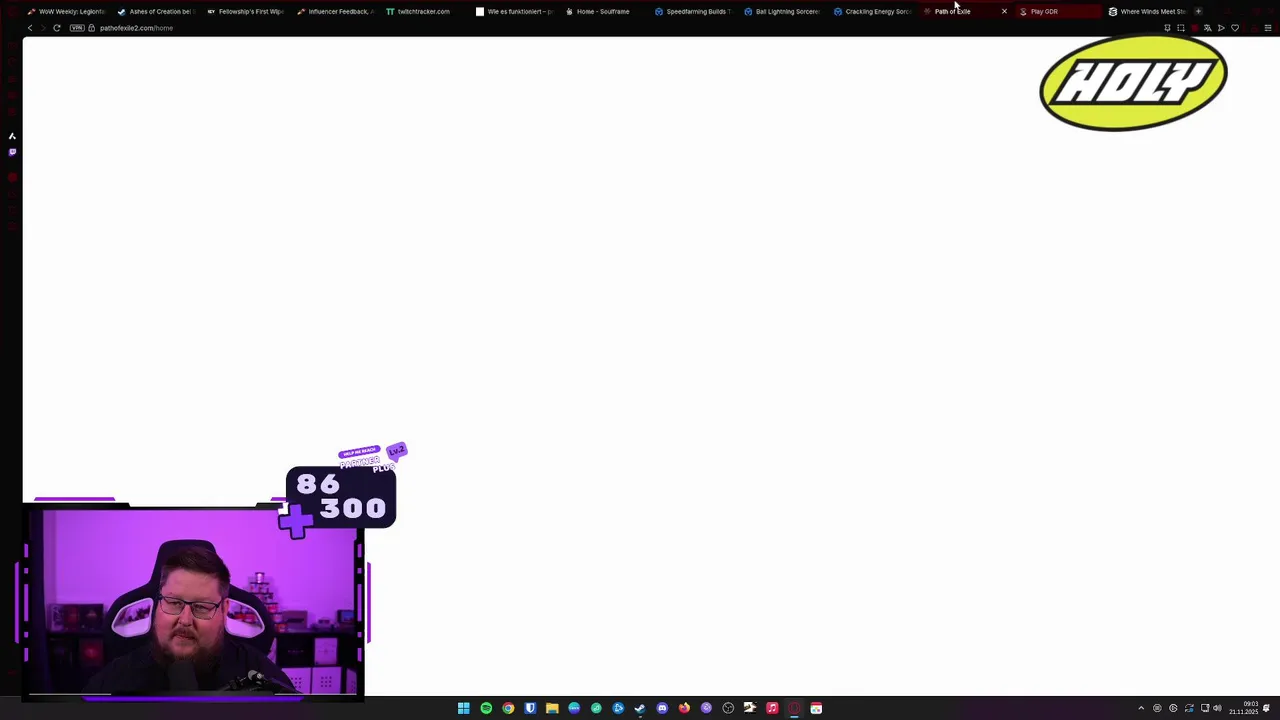Focus the Opera GX taskbar icon

point(794,708)
